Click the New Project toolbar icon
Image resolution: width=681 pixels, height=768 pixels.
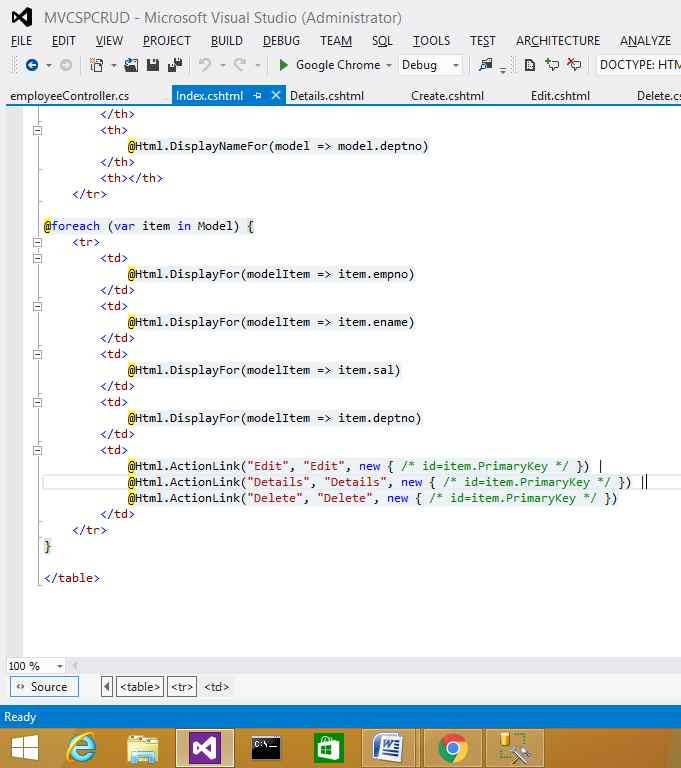[x=97, y=65]
